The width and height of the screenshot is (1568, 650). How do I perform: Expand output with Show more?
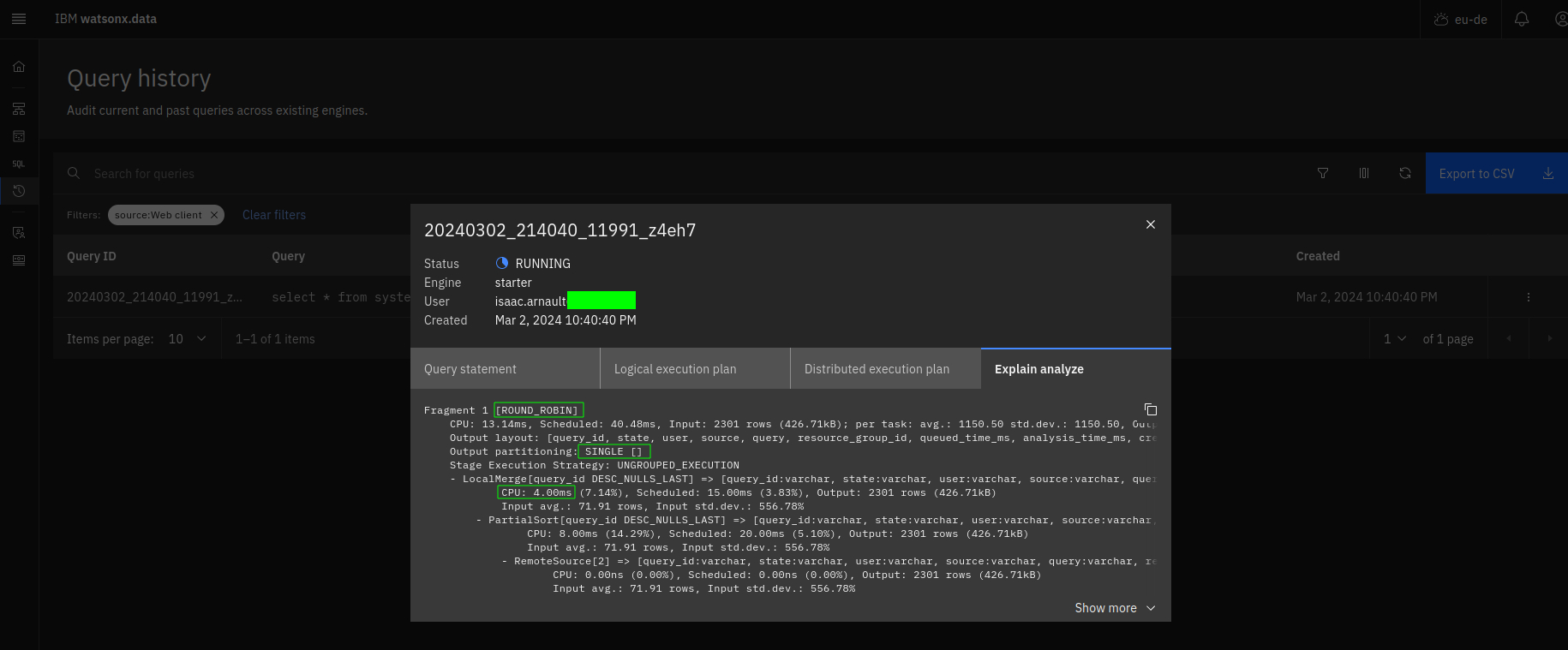point(1115,608)
